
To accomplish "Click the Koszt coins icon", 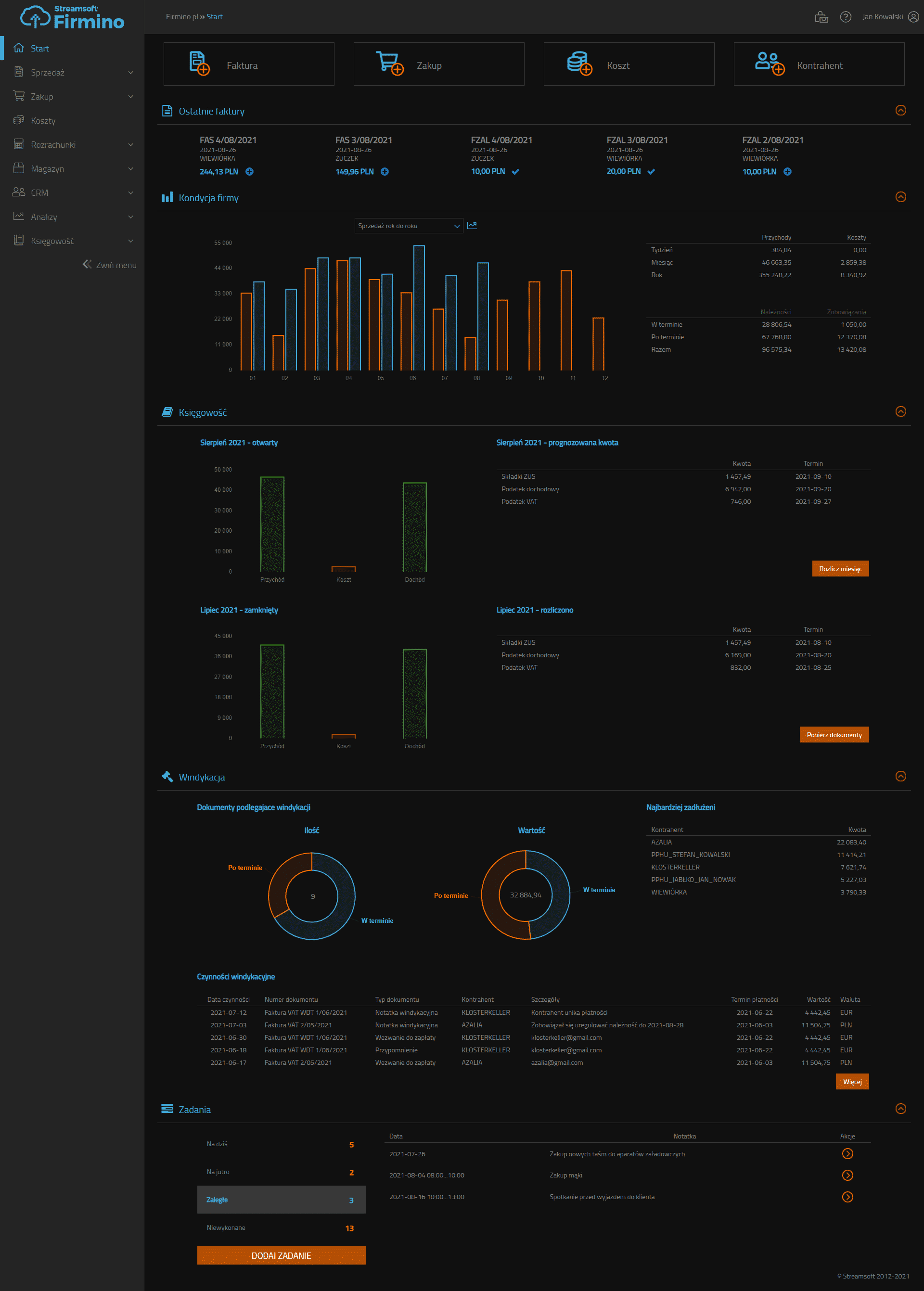I will pos(579,63).
